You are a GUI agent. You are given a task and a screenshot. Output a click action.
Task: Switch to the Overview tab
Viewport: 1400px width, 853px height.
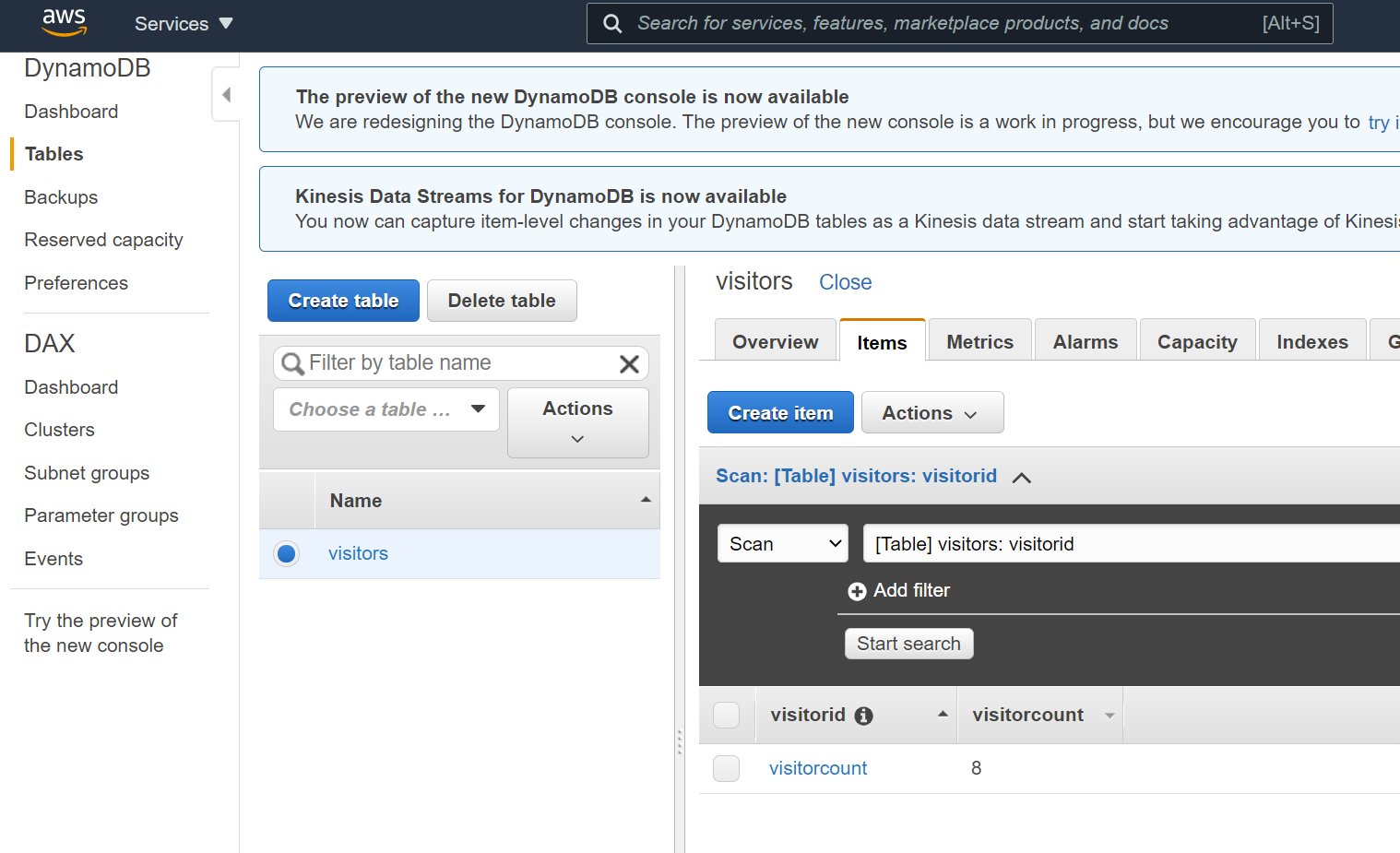coord(776,341)
